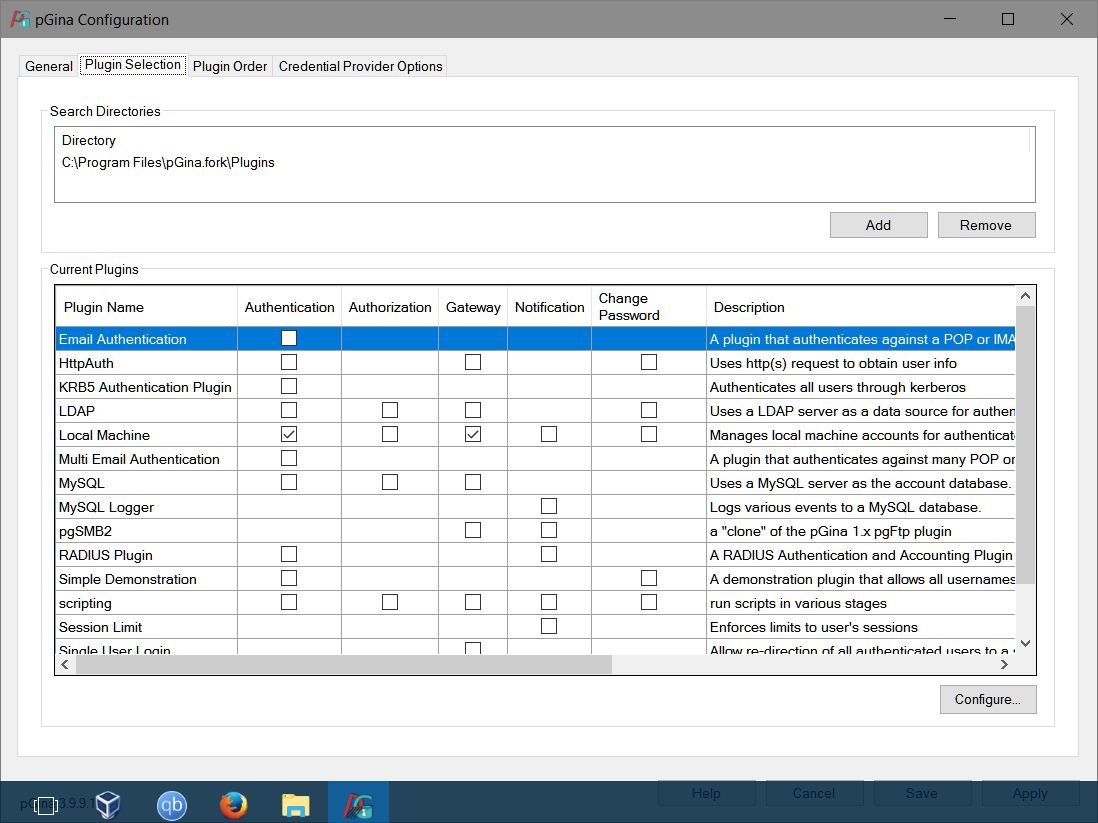
Task: Disable Authentication for the Local Machine plugin
Action: pyautogui.click(x=289, y=434)
